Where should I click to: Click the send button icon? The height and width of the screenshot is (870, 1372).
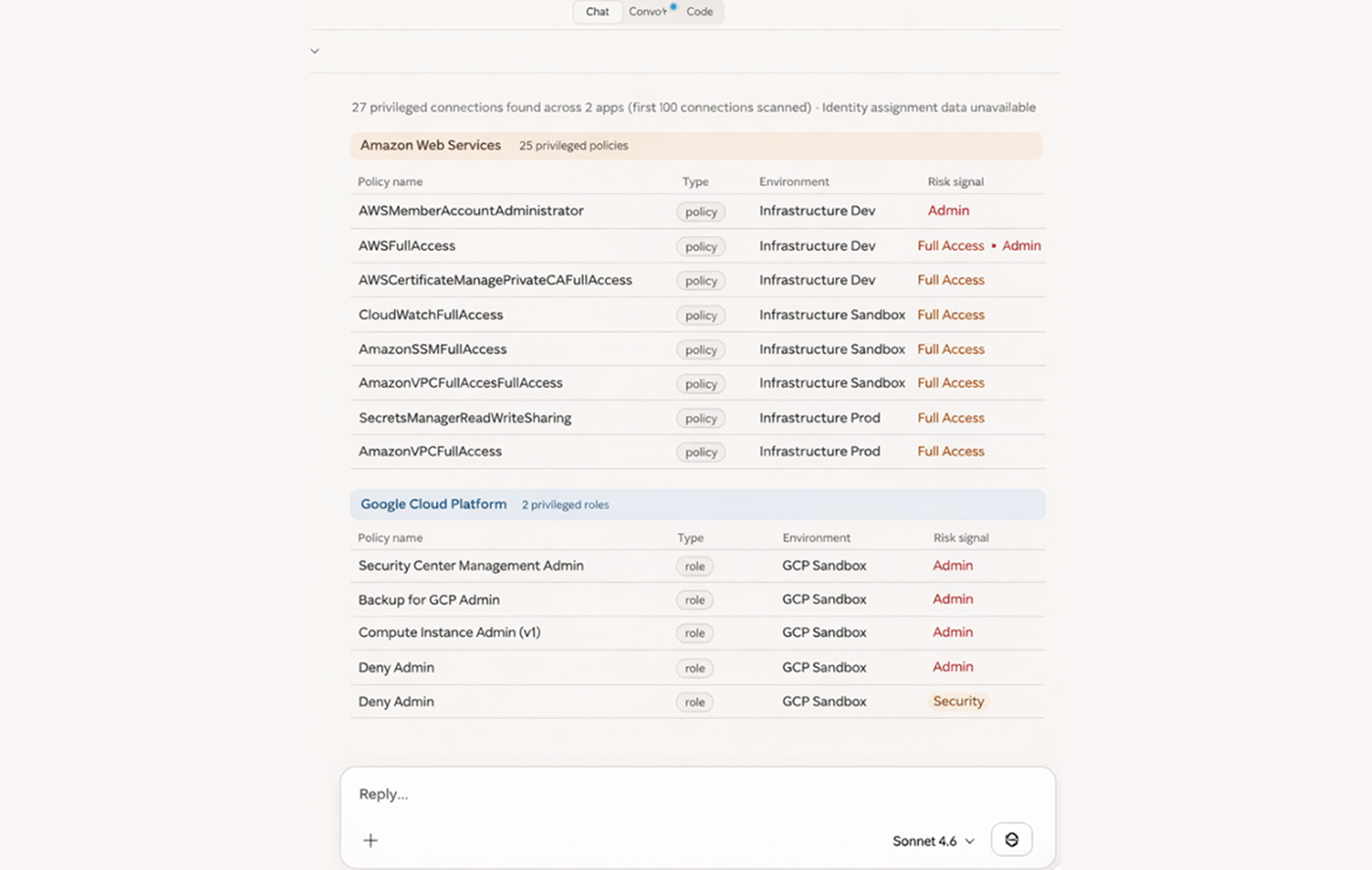[x=1011, y=840]
